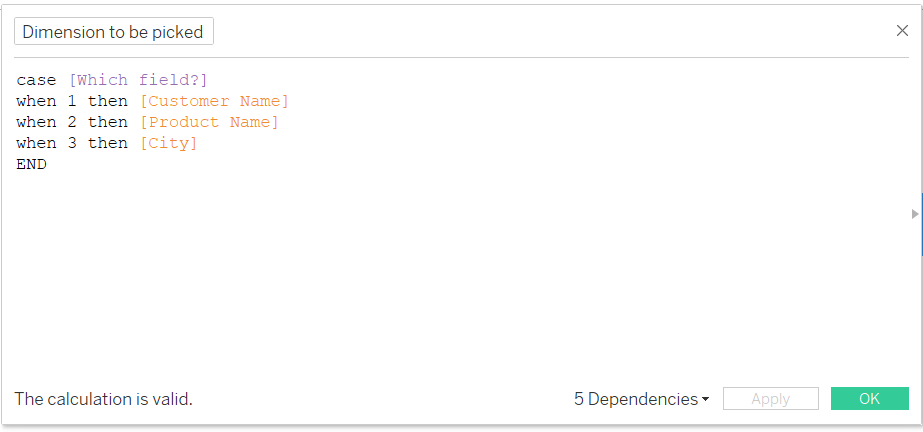Open the 5 Dependencies dropdown
The image size is (923, 432).
click(642, 399)
